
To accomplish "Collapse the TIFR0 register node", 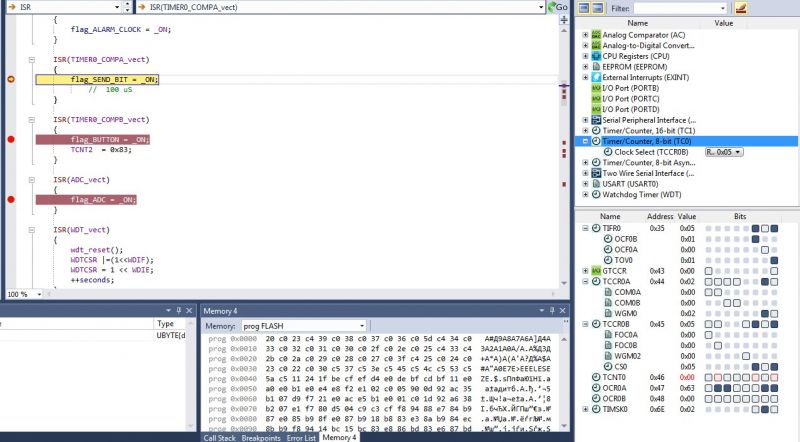I will pos(585,228).
